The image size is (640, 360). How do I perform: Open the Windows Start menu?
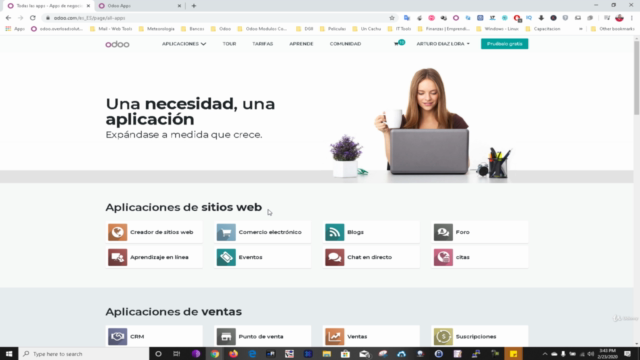(9, 354)
